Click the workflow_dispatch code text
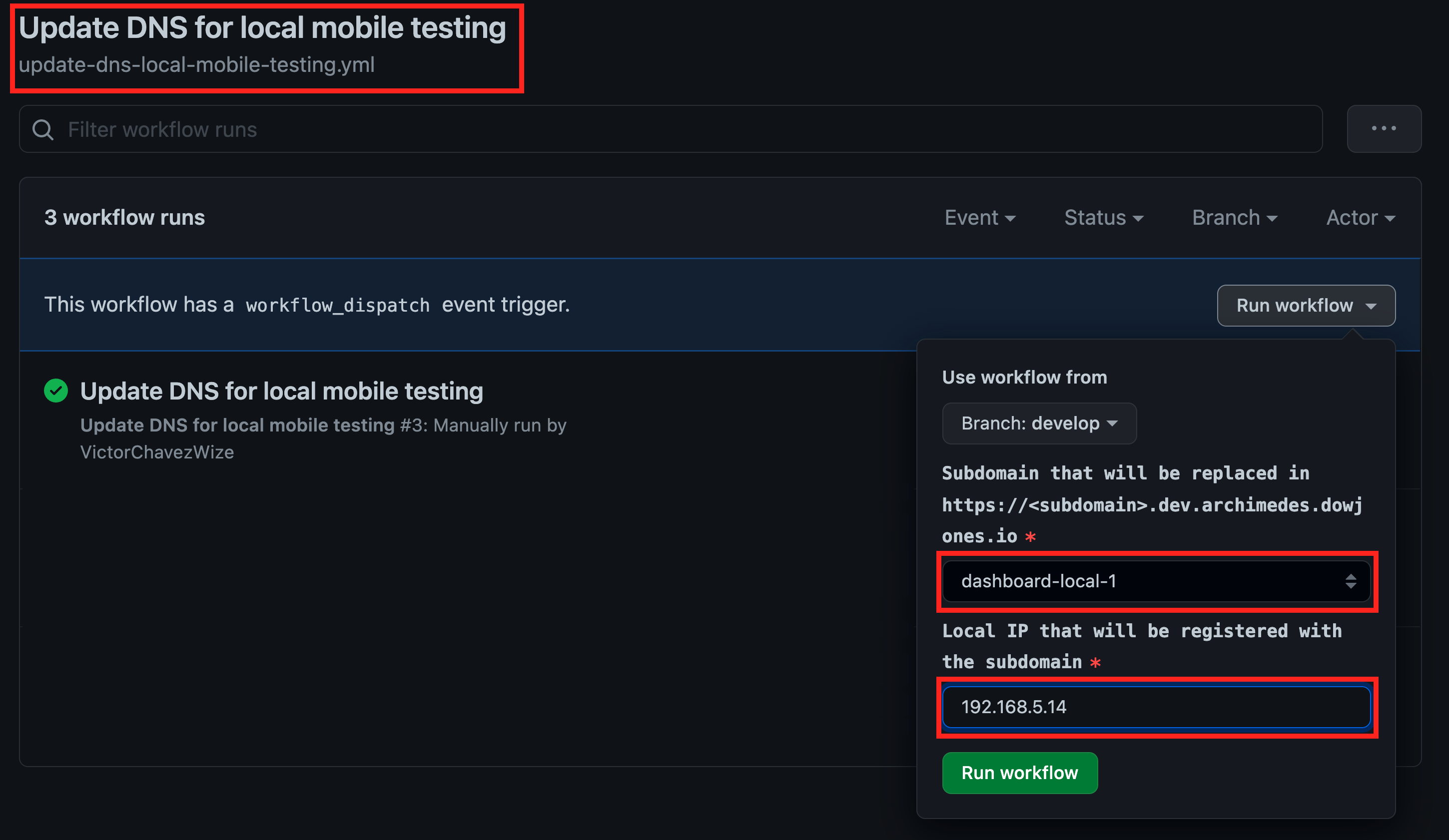 tap(338, 305)
